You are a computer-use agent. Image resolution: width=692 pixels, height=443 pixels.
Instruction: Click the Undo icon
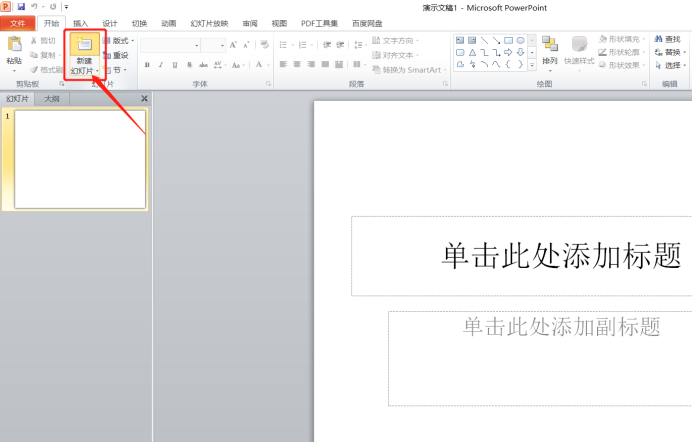click(x=34, y=7)
